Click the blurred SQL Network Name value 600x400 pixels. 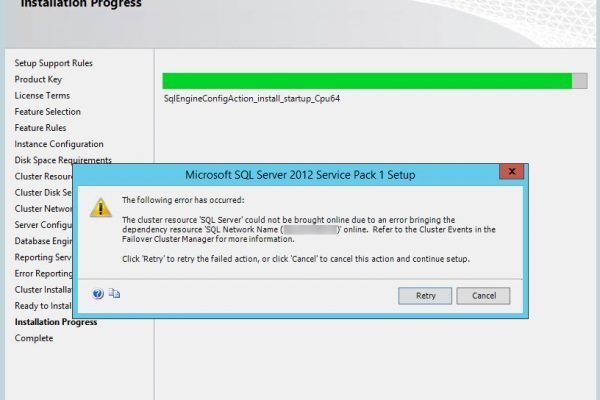pos(310,230)
